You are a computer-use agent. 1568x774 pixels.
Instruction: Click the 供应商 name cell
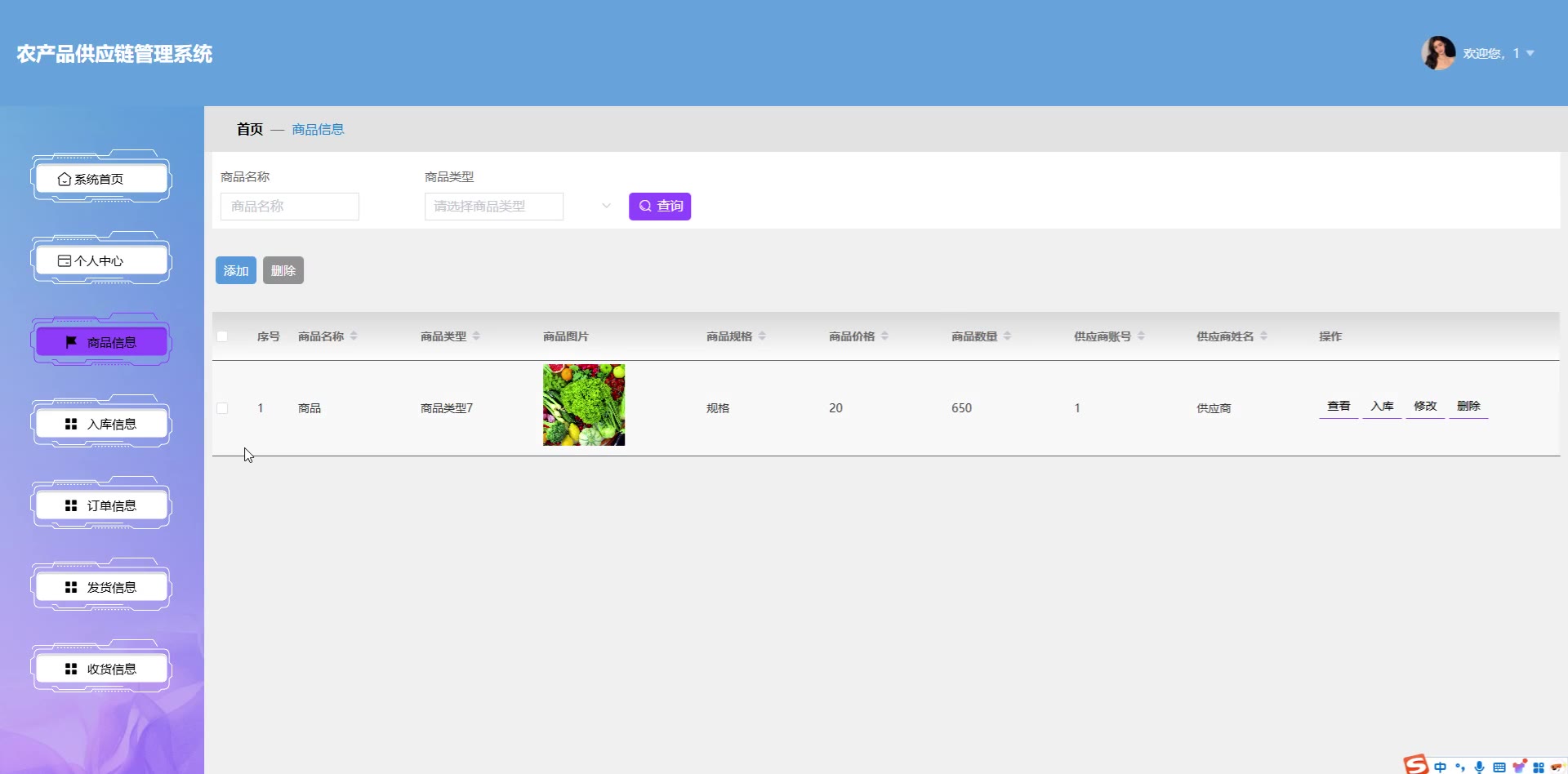point(1214,408)
